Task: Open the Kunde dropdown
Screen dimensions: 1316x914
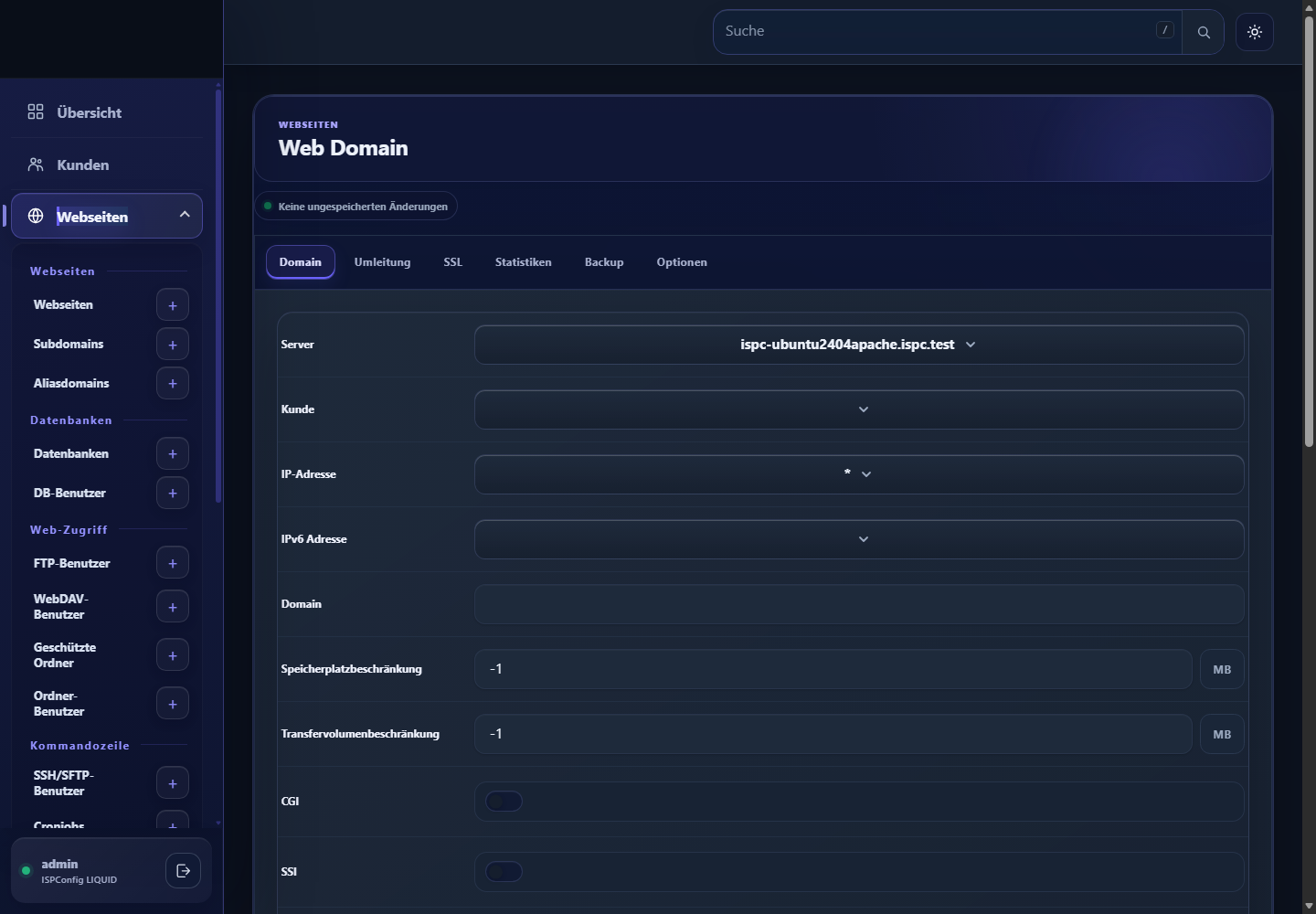Action: tap(859, 409)
